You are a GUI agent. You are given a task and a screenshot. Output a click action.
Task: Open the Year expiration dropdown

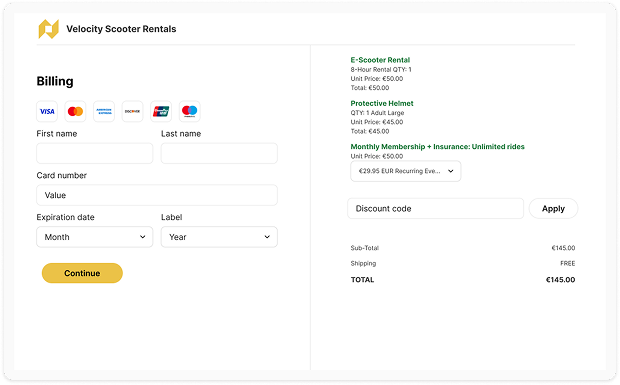[219, 237]
